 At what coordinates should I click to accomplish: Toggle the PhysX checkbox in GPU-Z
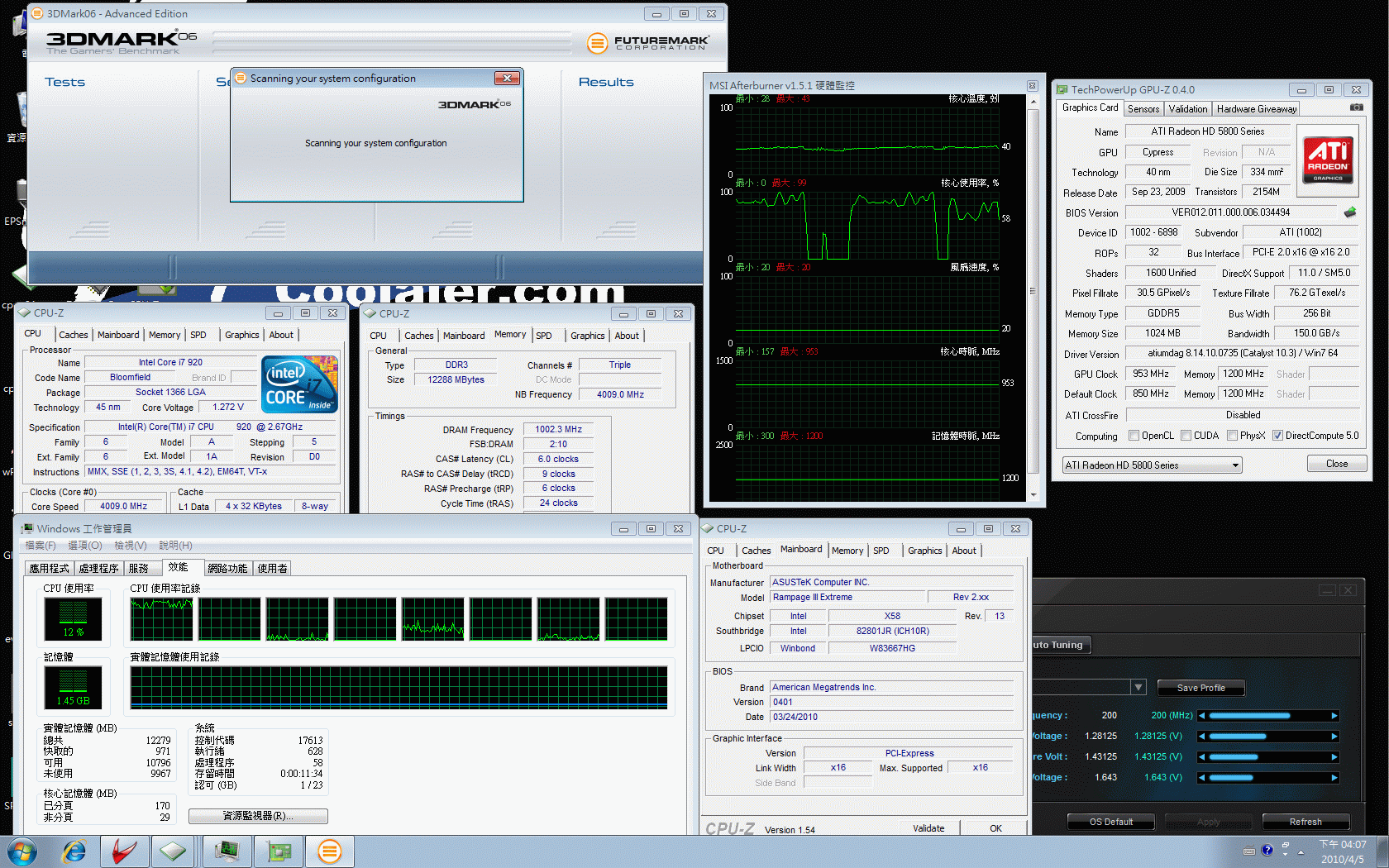(x=1232, y=436)
